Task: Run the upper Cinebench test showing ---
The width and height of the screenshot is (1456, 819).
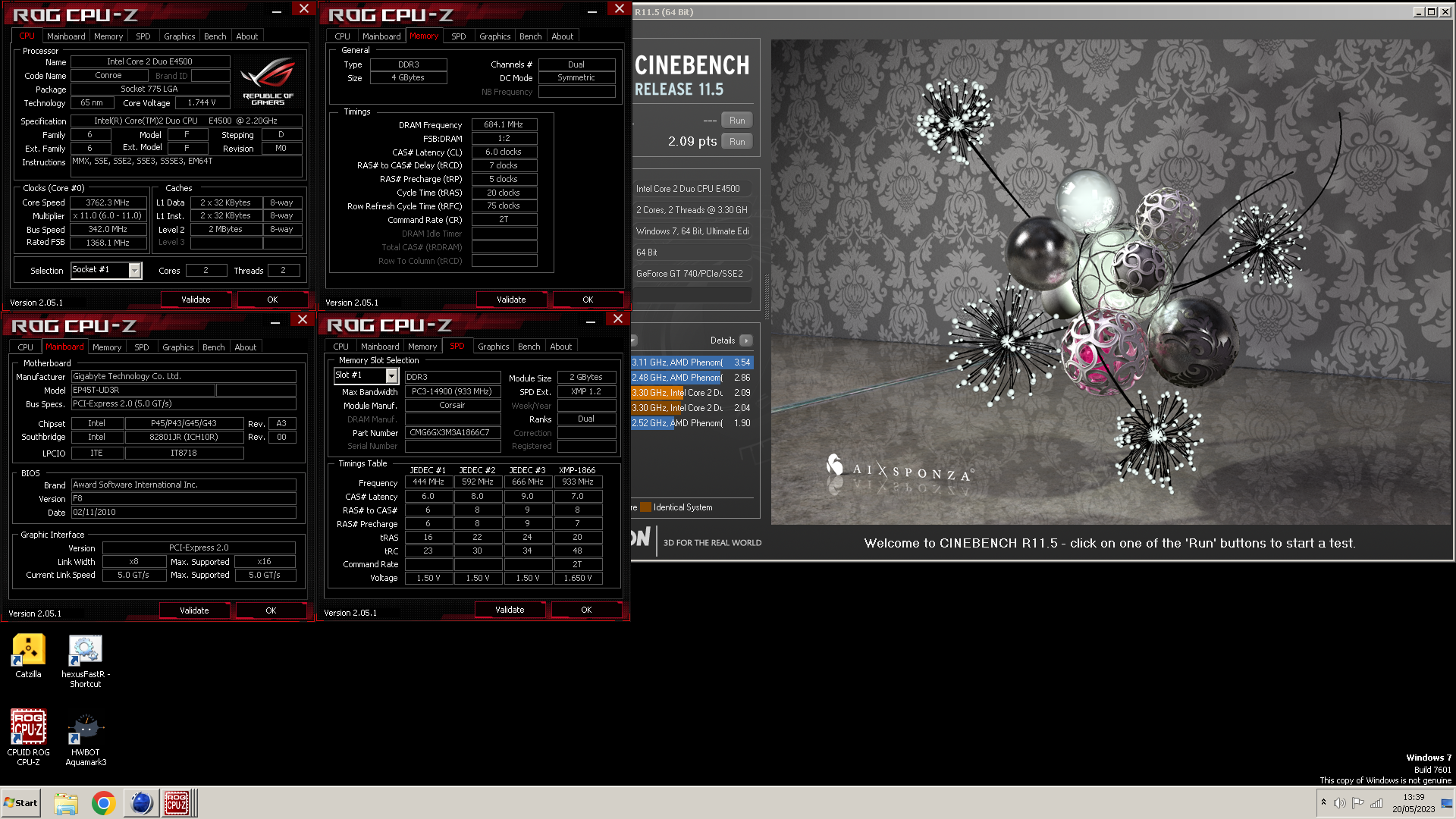Action: pyautogui.click(x=737, y=121)
